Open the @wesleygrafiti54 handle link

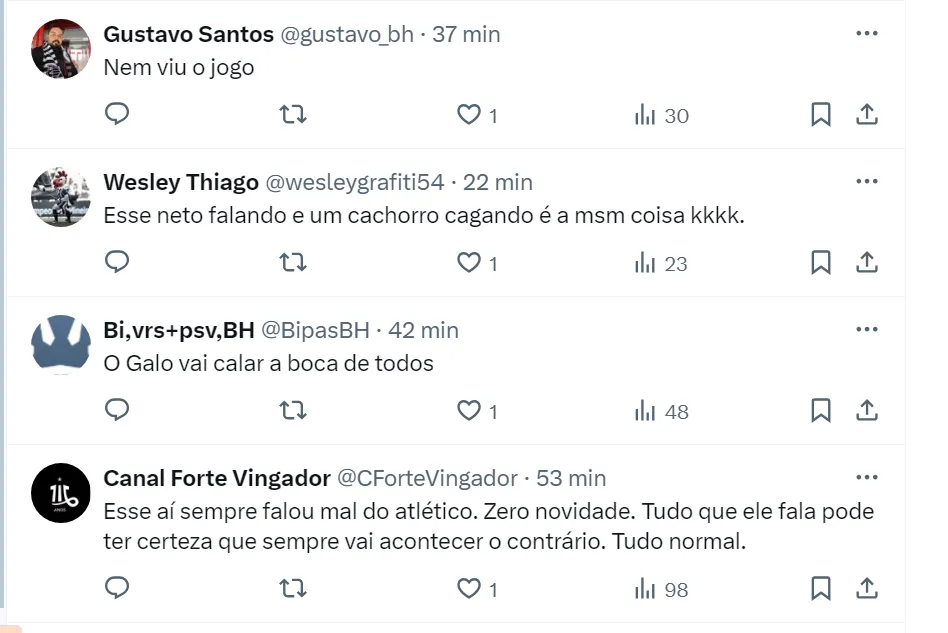354,182
